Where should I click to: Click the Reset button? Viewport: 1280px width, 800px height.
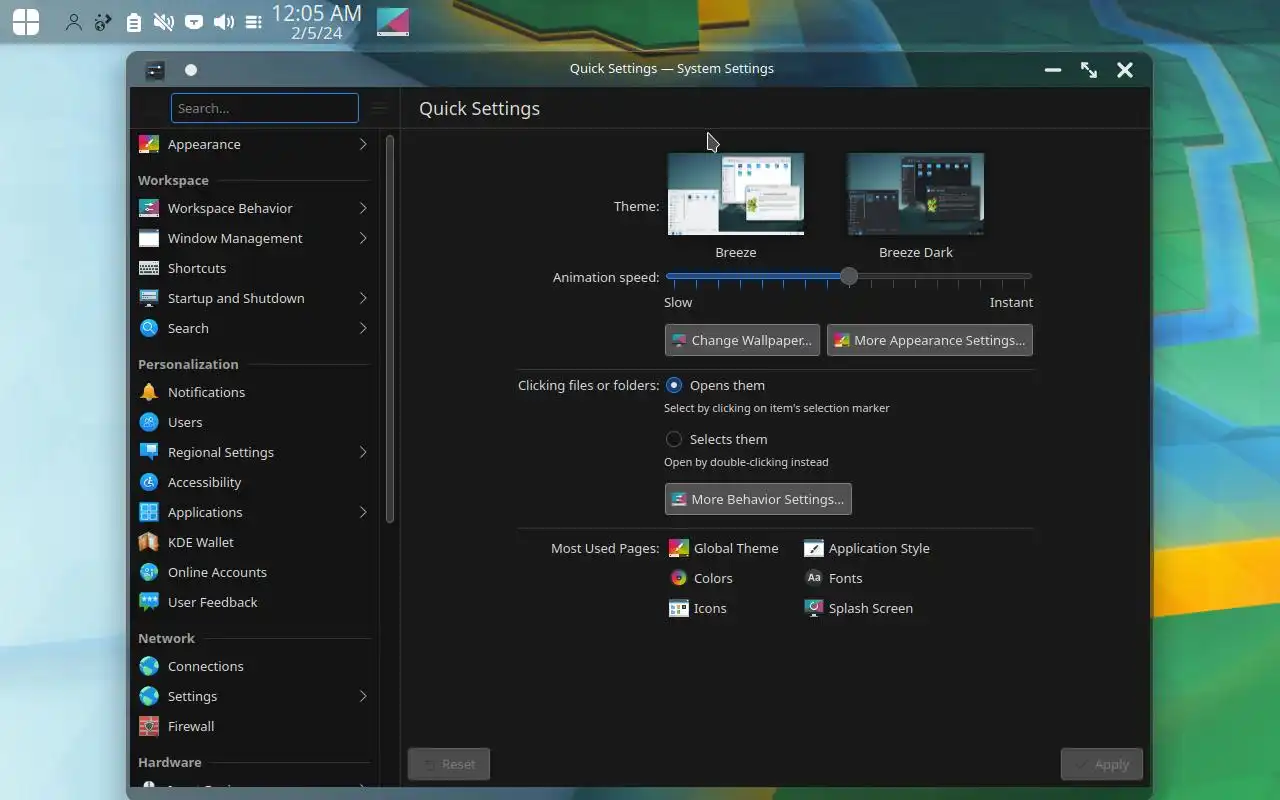(449, 764)
